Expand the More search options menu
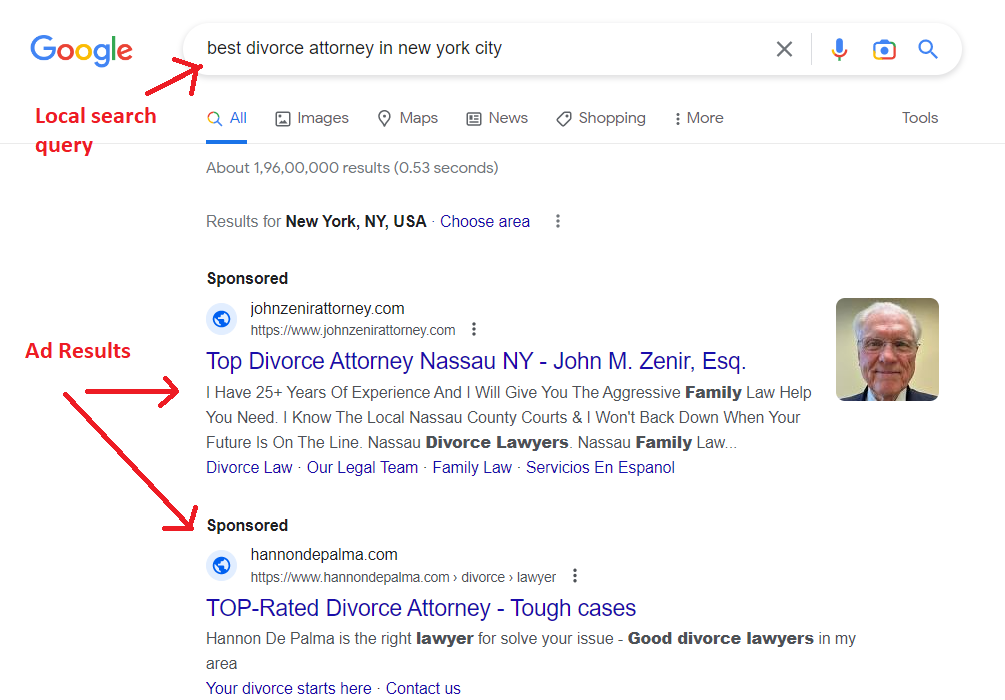The height and width of the screenshot is (700, 1005). point(699,119)
